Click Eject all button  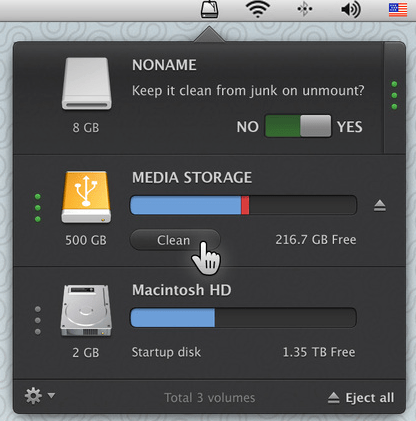click(x=361, y=398)
